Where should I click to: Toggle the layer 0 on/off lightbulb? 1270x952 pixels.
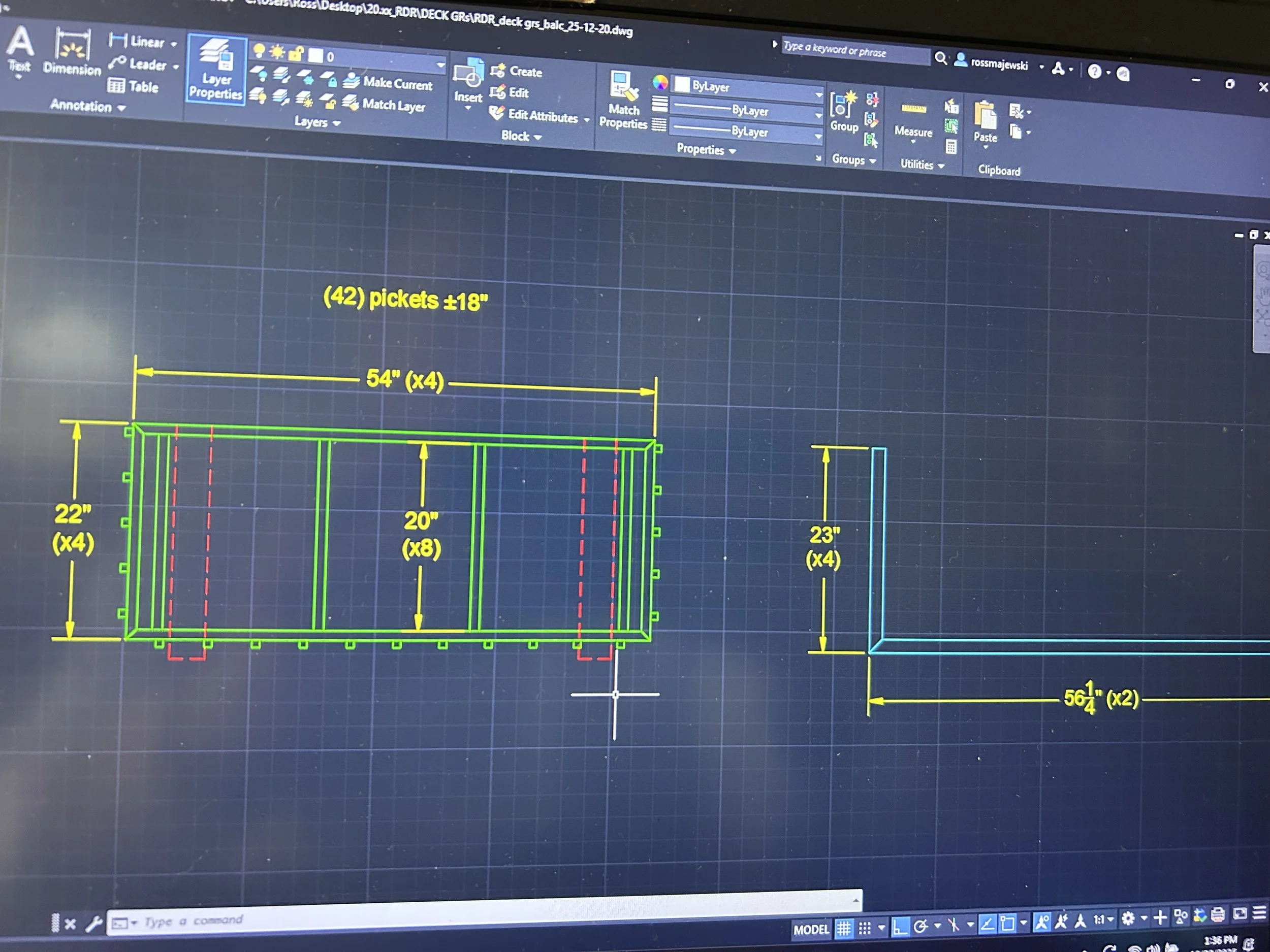pyautogui.click(x=259, y=50)
